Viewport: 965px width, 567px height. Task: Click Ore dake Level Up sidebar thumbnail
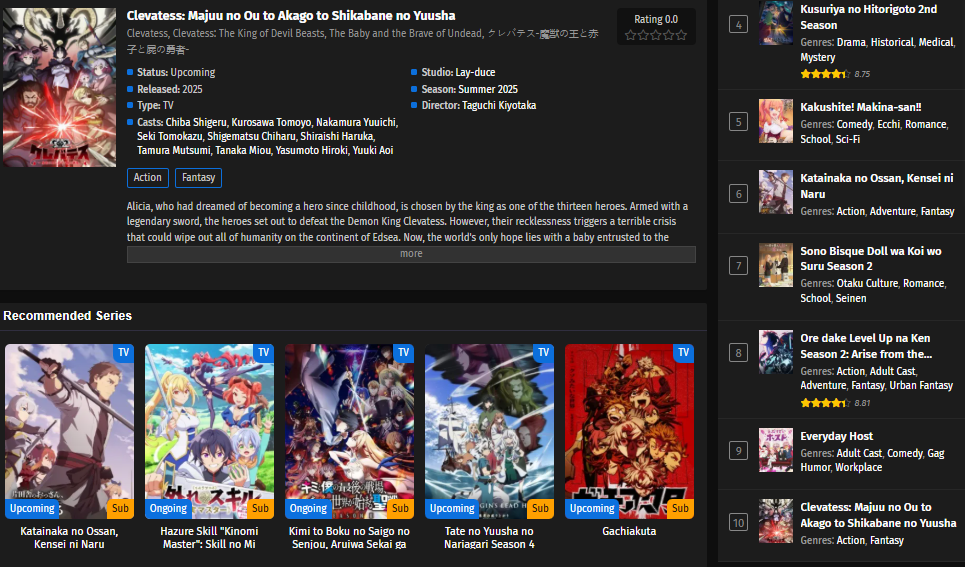[x=775, y=352]
